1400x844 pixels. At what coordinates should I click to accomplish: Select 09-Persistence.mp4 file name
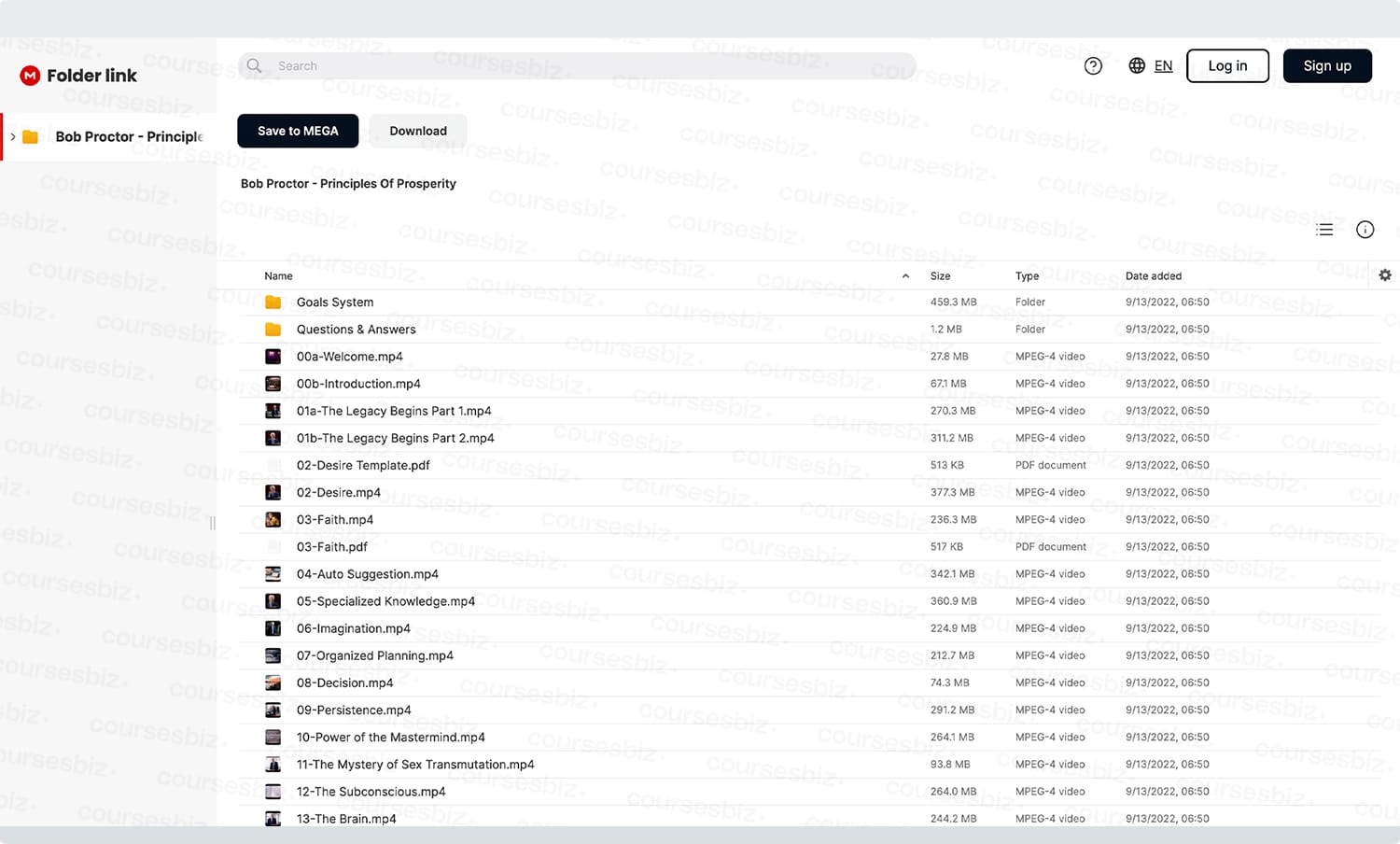[x=354, y=710]
